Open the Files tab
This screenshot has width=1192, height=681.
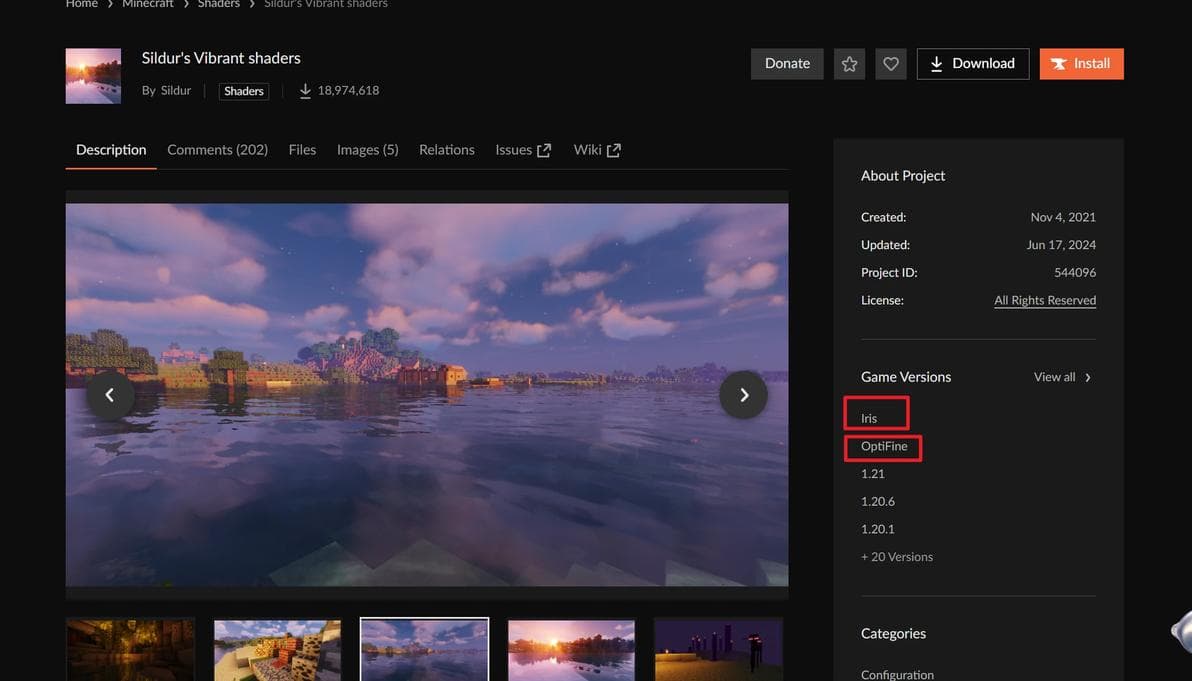click(x=303, y=150)
